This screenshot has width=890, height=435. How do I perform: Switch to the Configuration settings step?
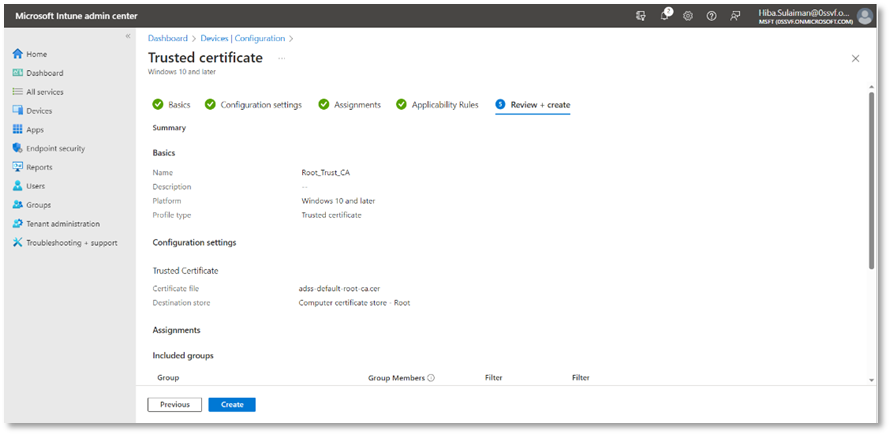tap(259, 105)
